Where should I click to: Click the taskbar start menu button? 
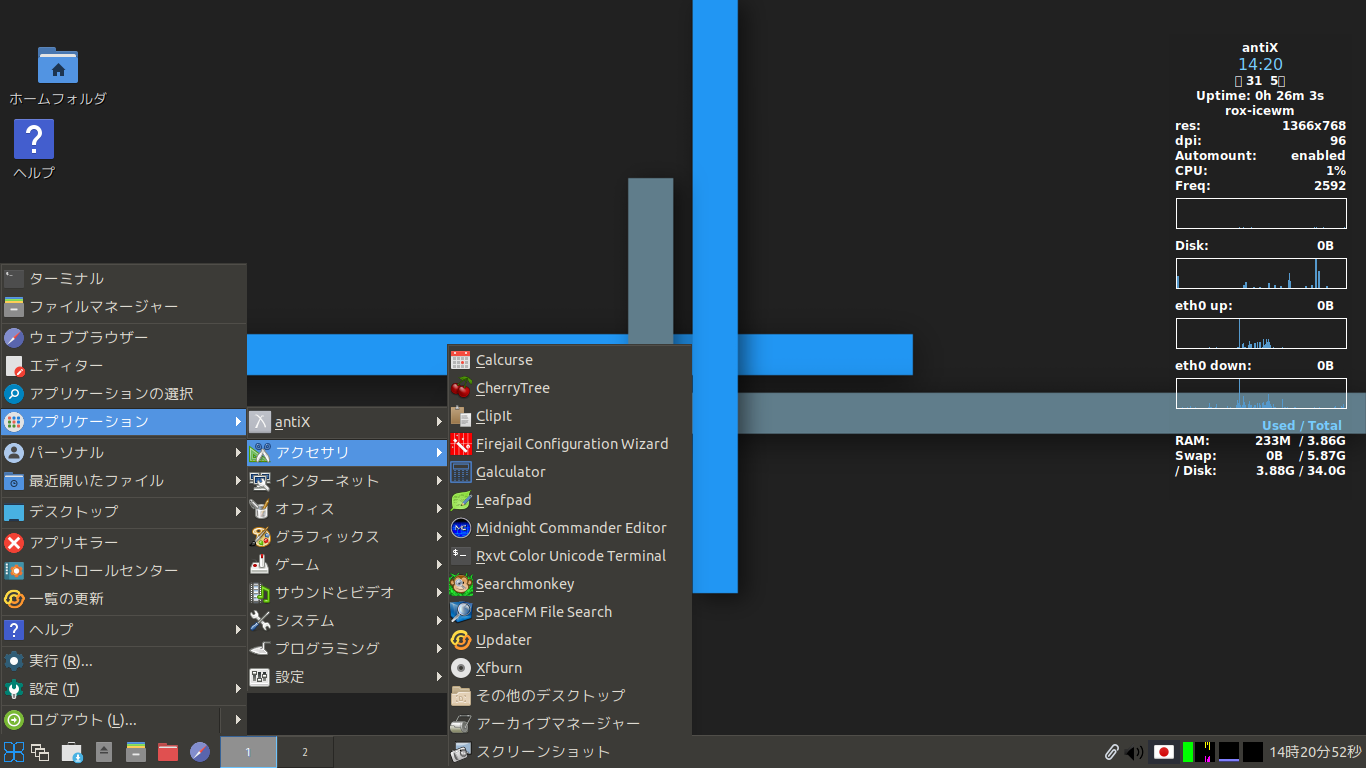pos(14,752)
